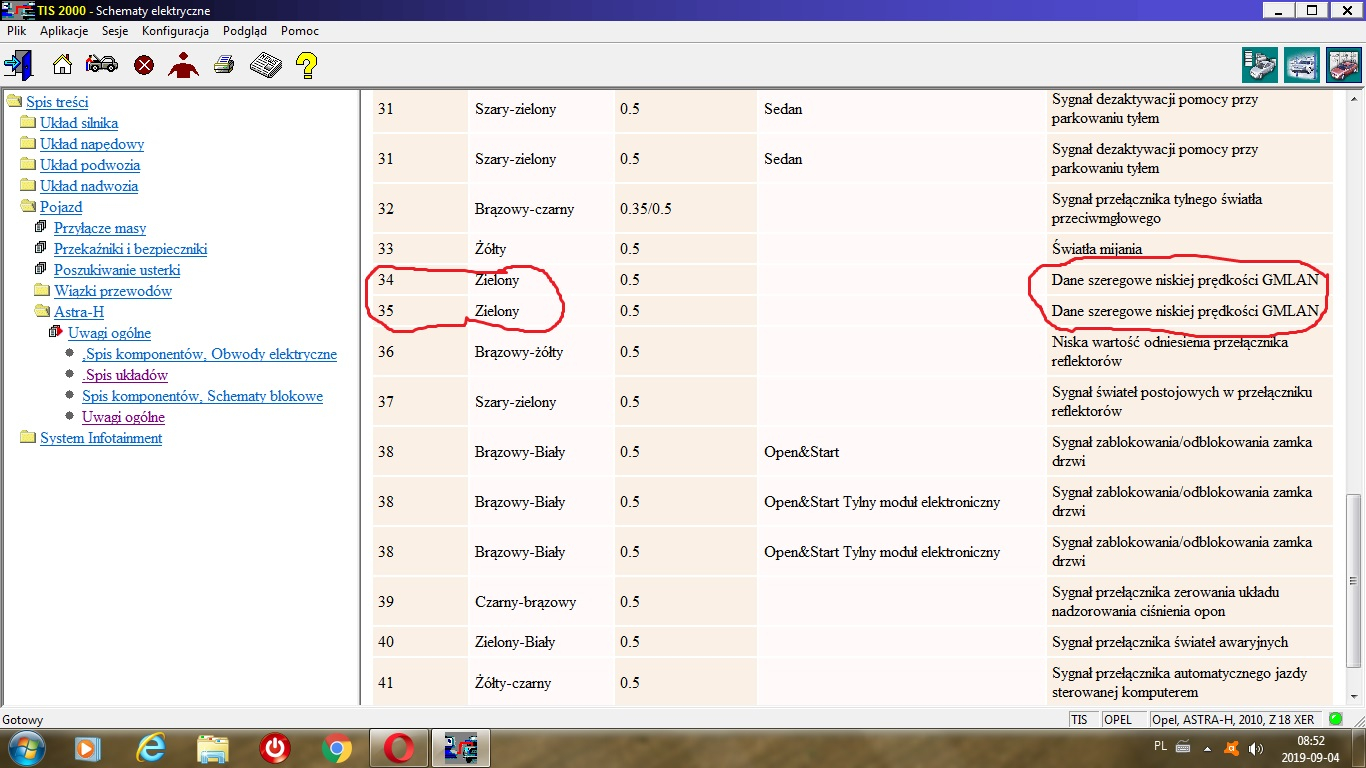Click the vertical scrollbar down arrow
This screenshot has height=768, width=1366.
tap(1354, 697)
